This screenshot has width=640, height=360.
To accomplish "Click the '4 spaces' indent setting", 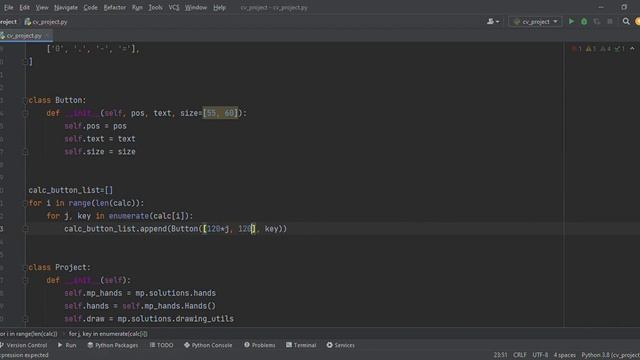I will [564, 355].
